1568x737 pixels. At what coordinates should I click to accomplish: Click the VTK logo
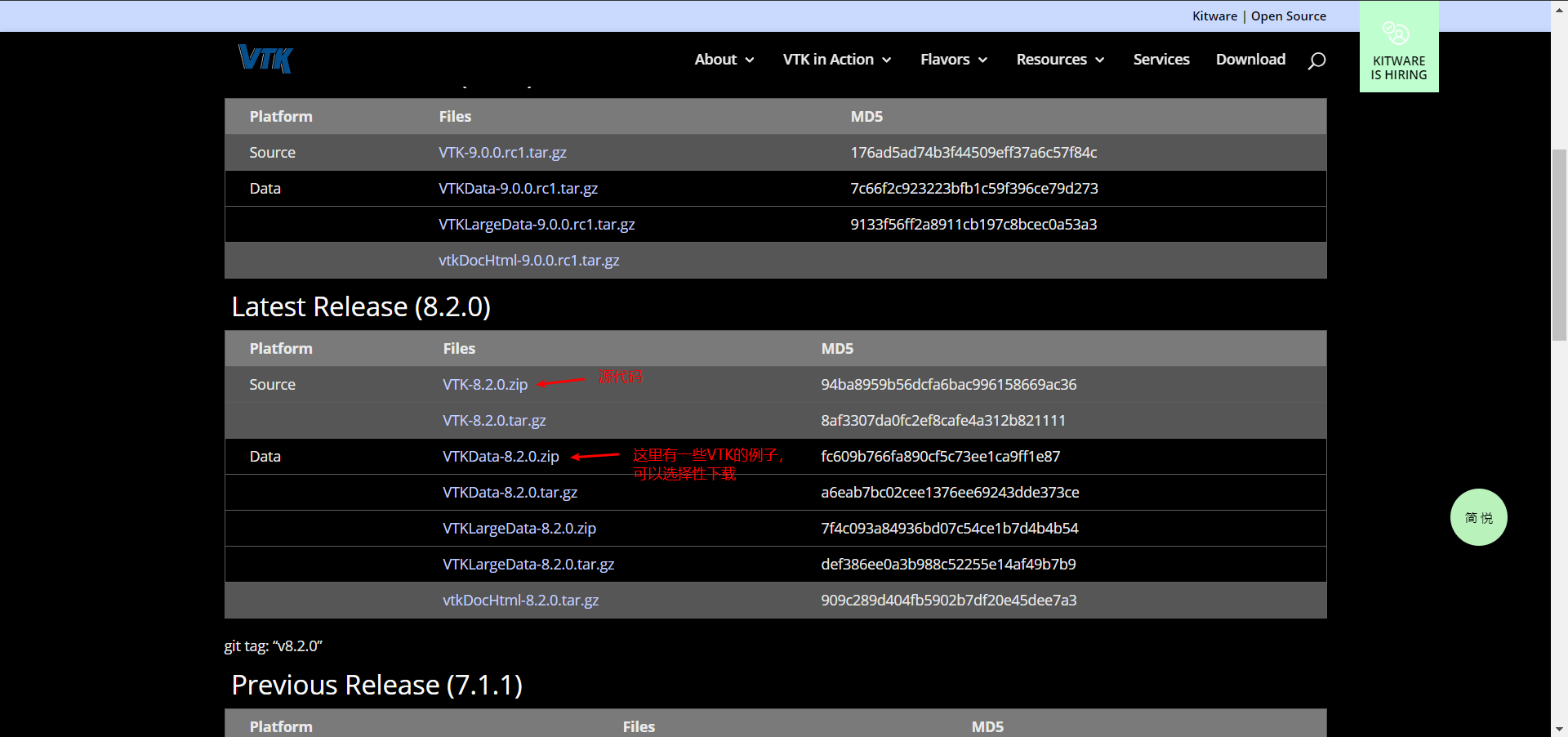pos(264,59)
